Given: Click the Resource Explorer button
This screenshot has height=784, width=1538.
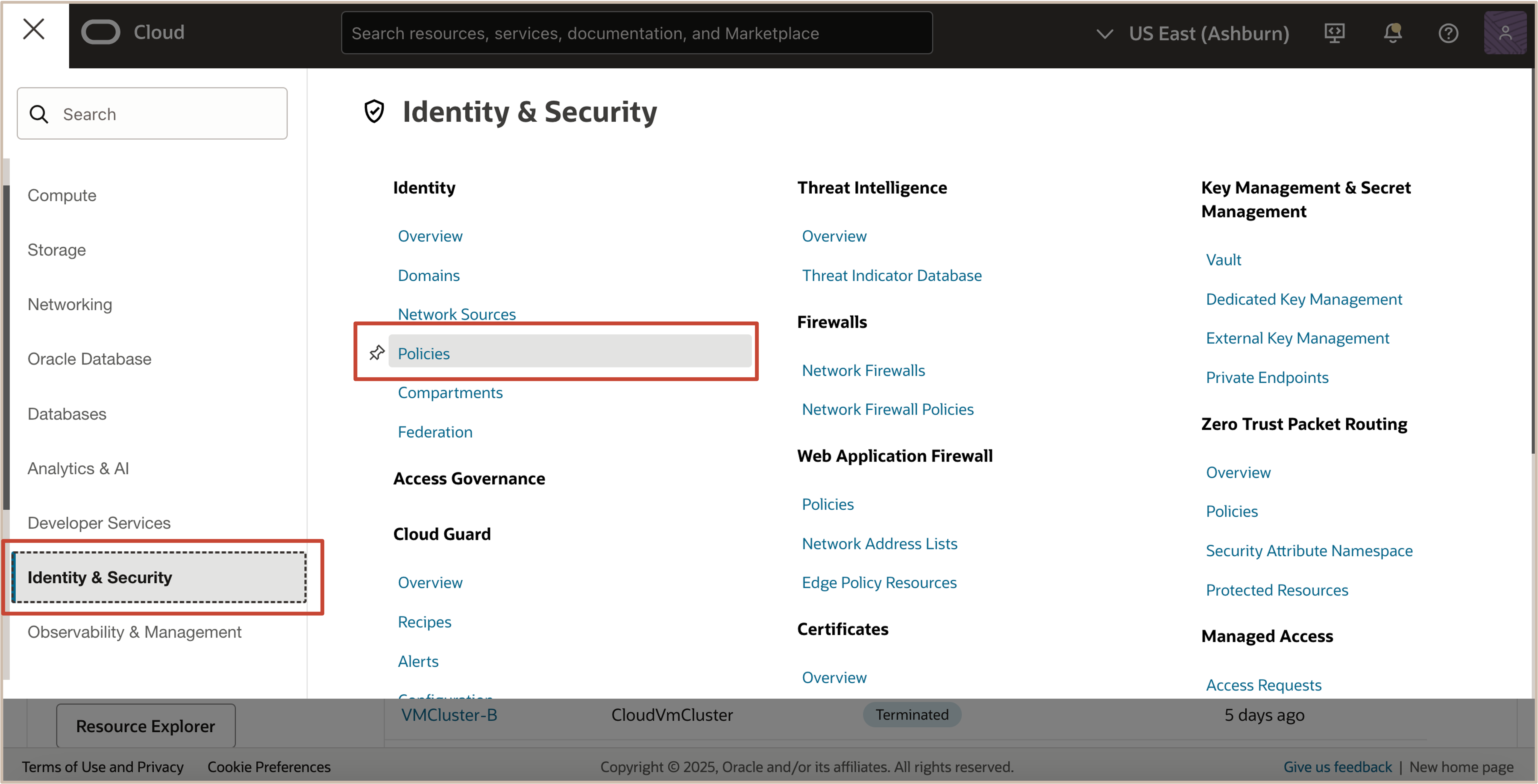Looking at the screenshot, I should pos(146,726).
